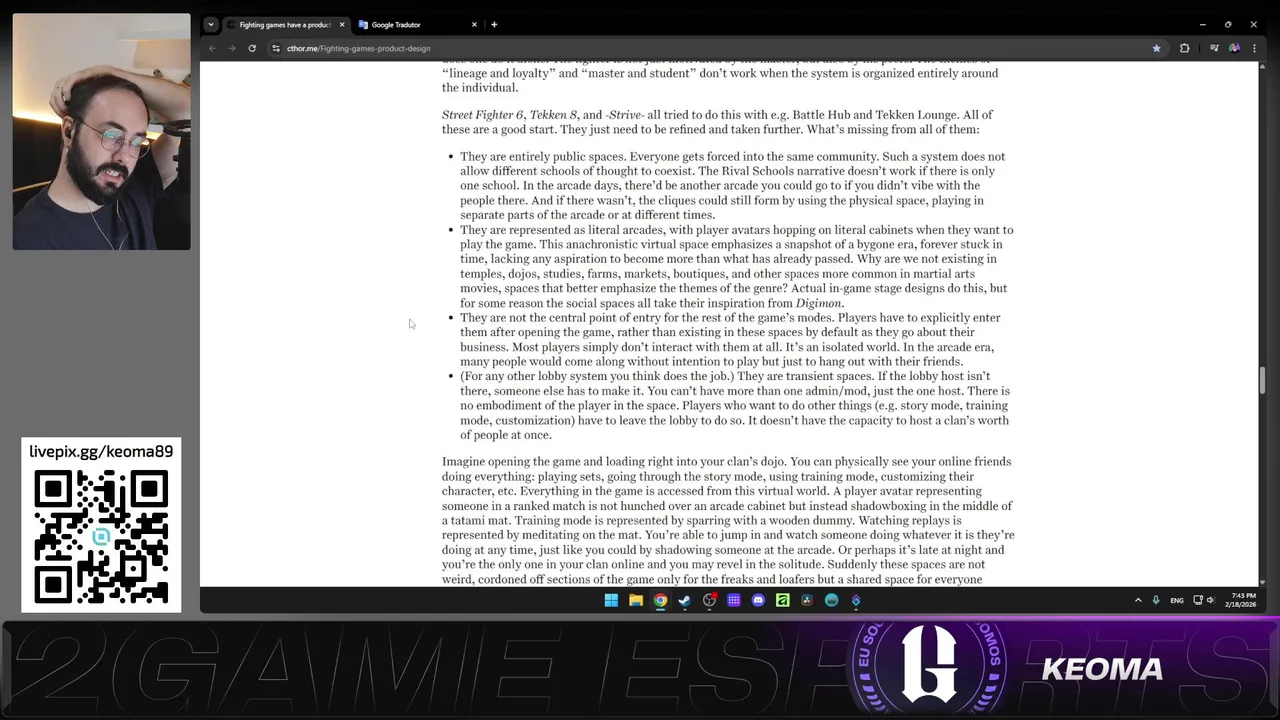
Task: Select the Fighting games have a product tab
Action: [x=285, y=24]
